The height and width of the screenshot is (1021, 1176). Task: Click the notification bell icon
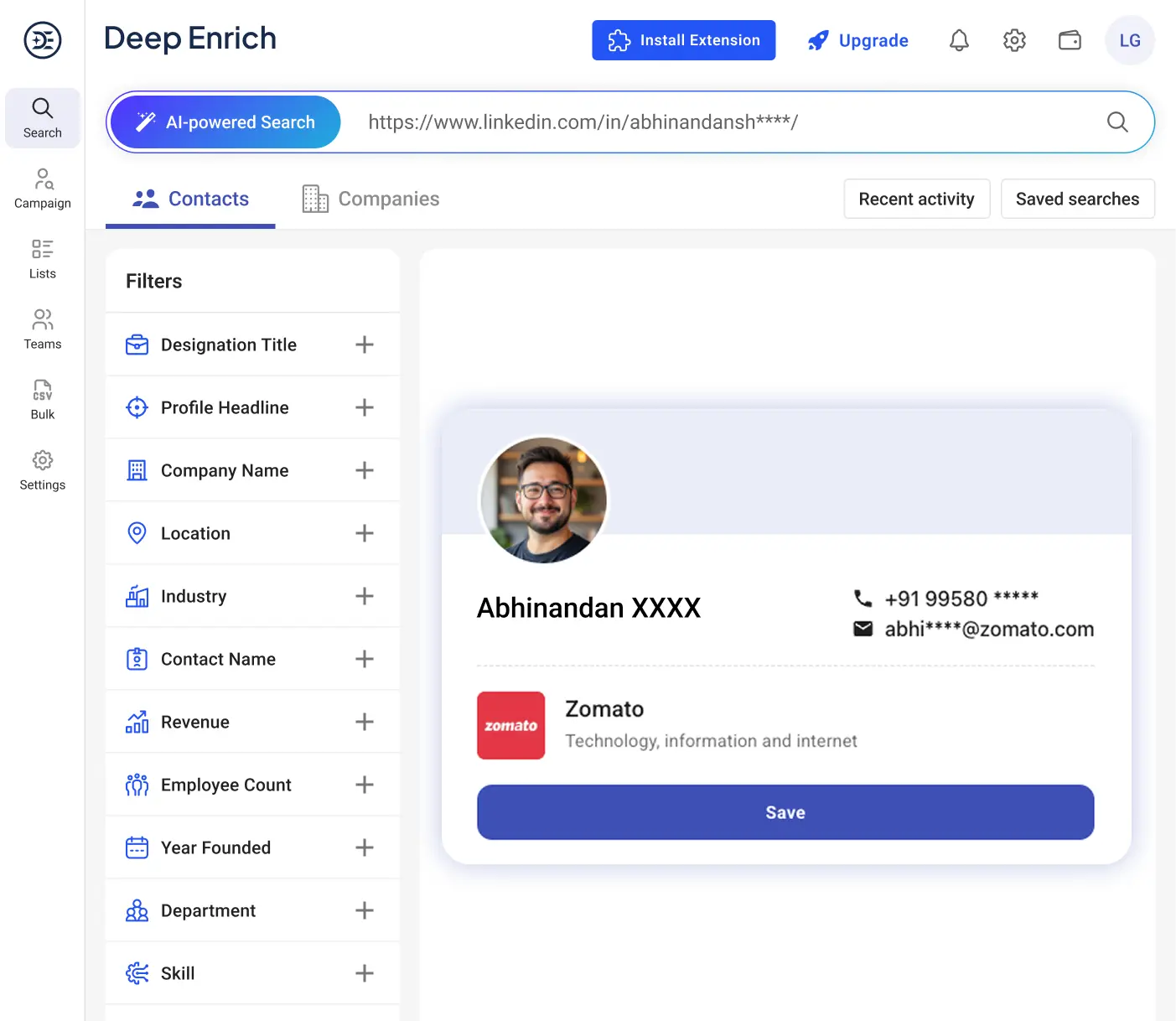point(959,40)
